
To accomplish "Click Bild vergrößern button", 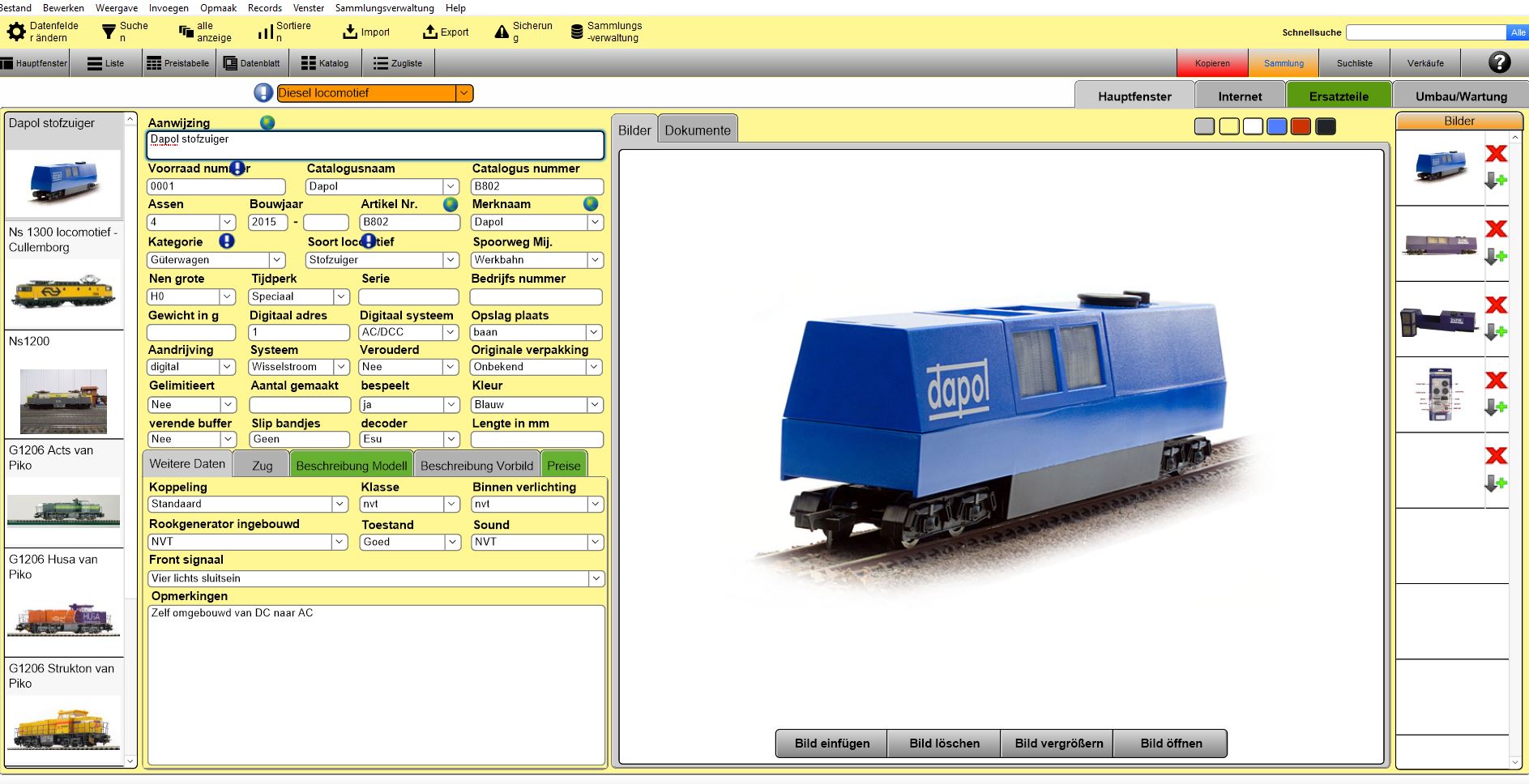I will tap(1058, 744).
